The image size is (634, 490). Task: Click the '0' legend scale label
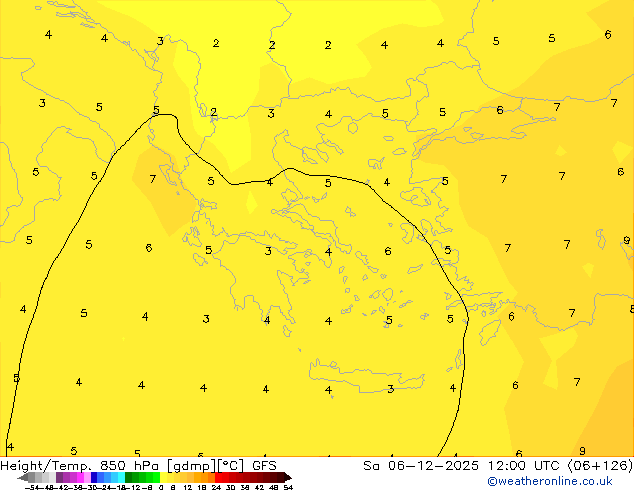pos(161,488)
